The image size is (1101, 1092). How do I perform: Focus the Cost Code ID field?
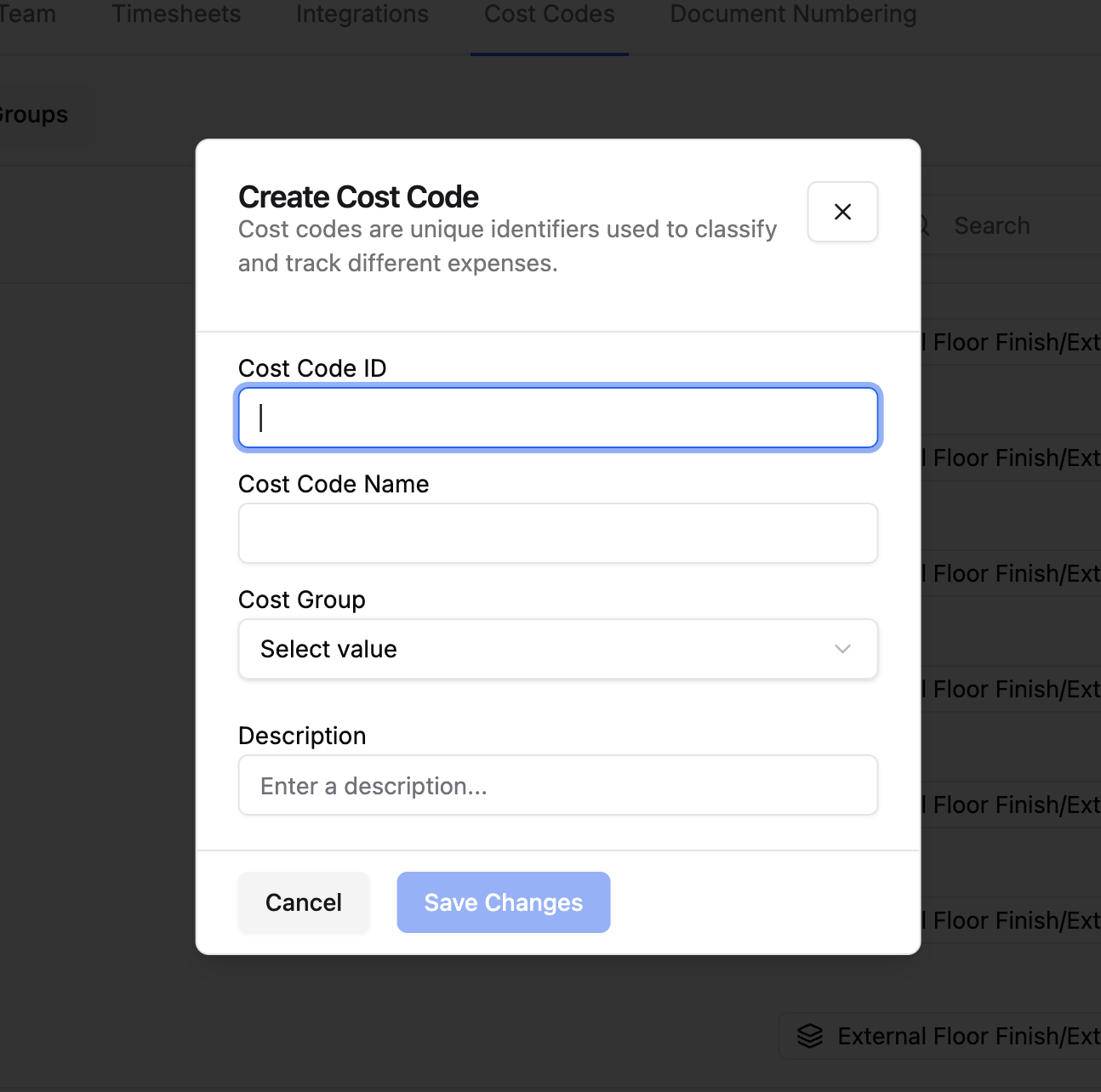coord(558,418)
